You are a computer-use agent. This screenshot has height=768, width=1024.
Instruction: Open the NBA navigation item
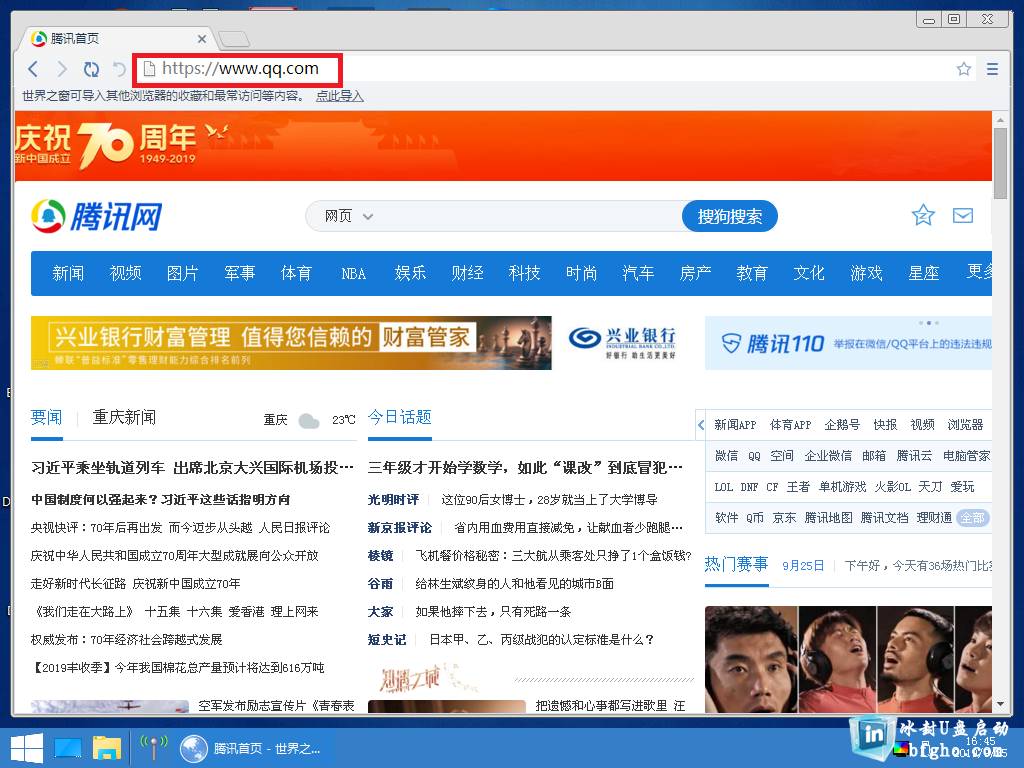pos(353,274)
